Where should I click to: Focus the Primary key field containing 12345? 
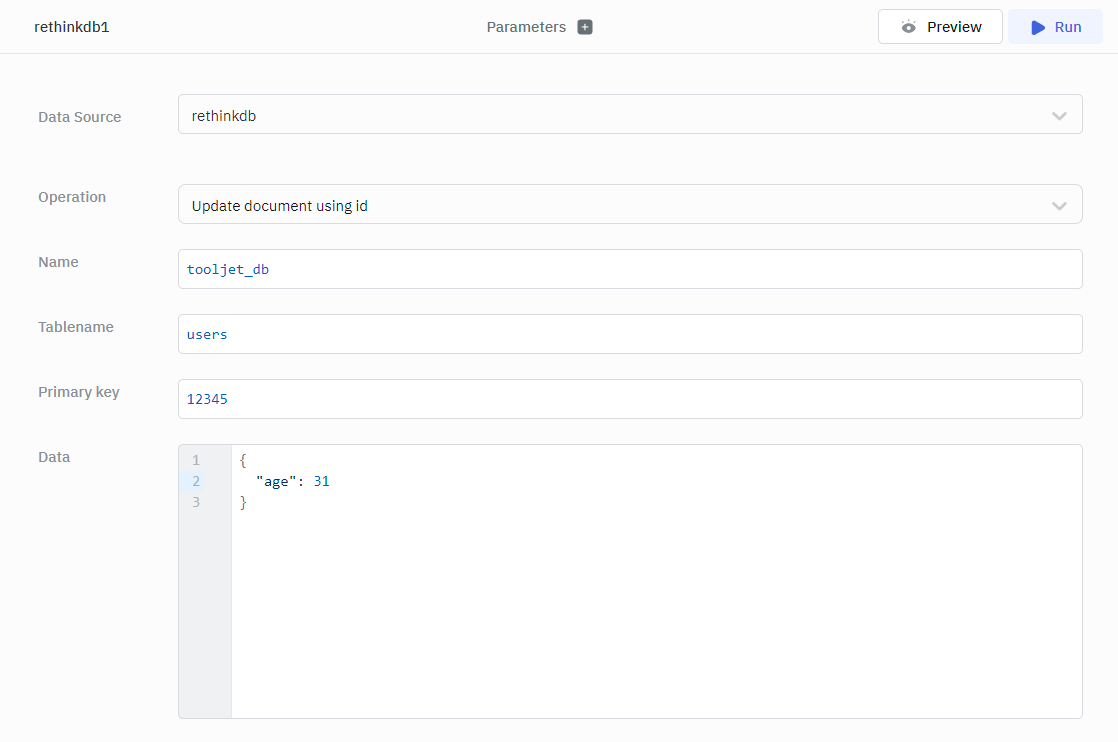tap(630, 399)
